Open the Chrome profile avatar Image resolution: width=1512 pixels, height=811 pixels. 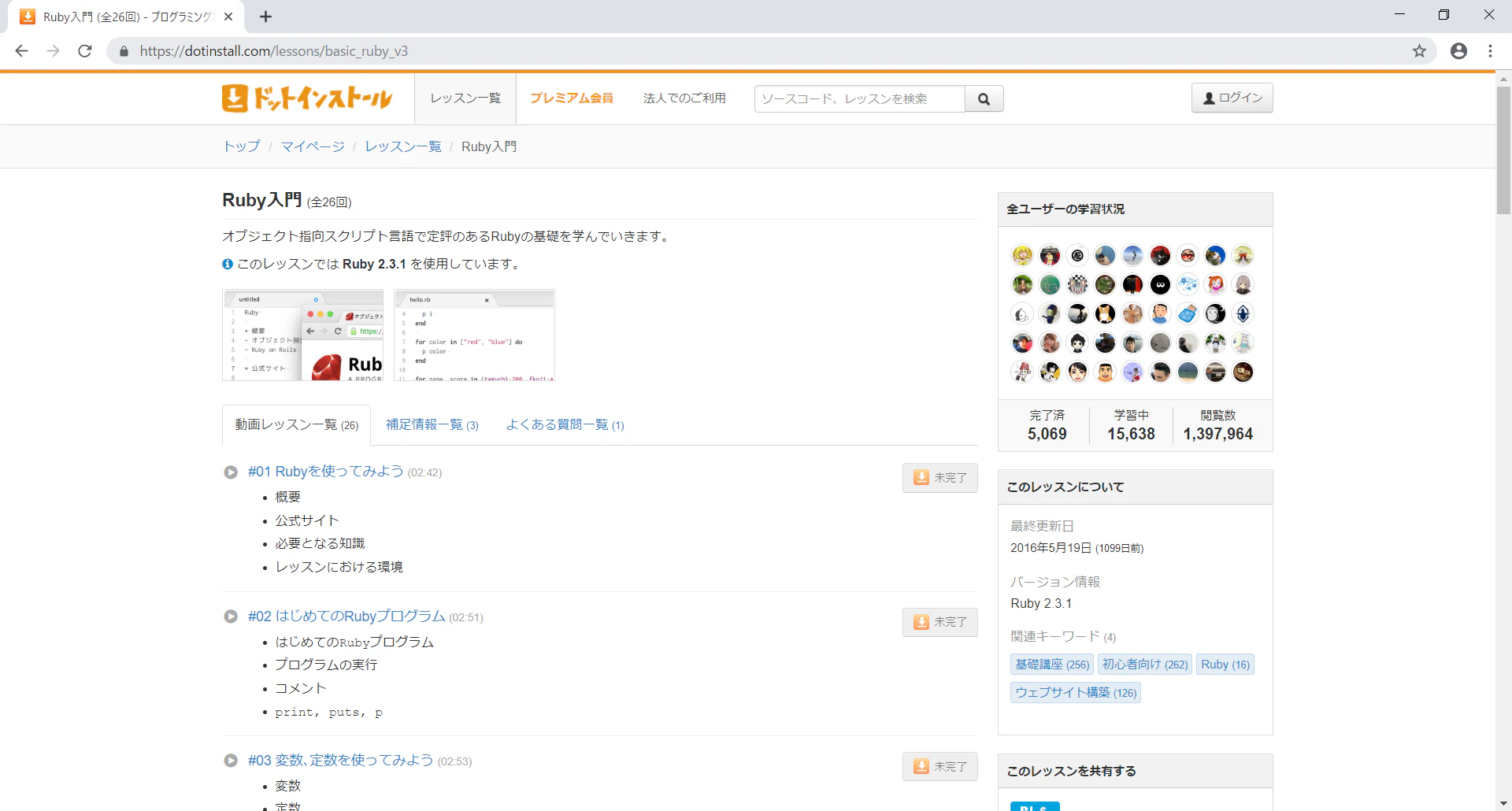1458,50
